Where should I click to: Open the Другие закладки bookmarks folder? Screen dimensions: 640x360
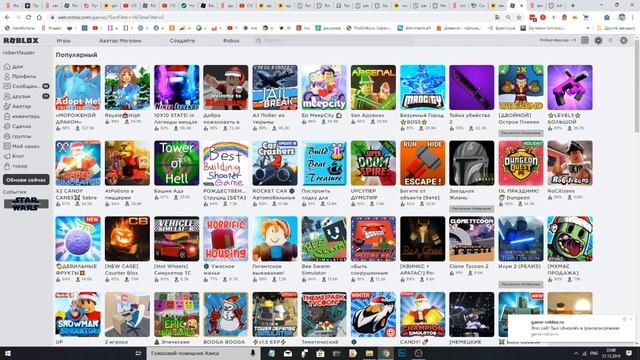pyautogui.click(x=616, y=28)
